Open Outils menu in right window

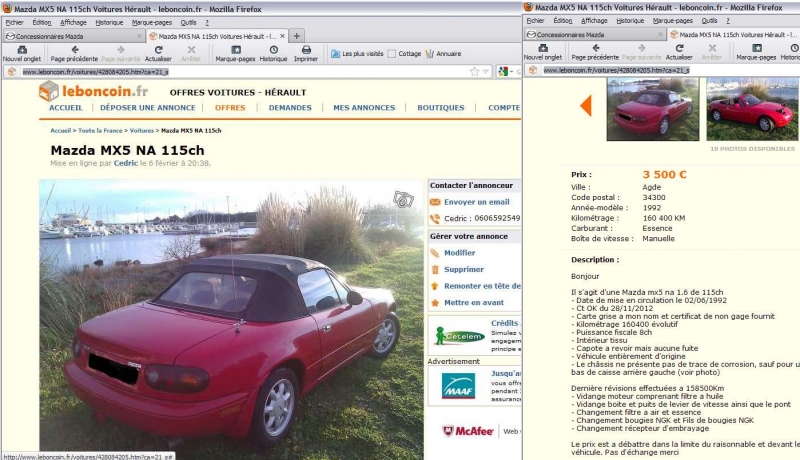709,21
